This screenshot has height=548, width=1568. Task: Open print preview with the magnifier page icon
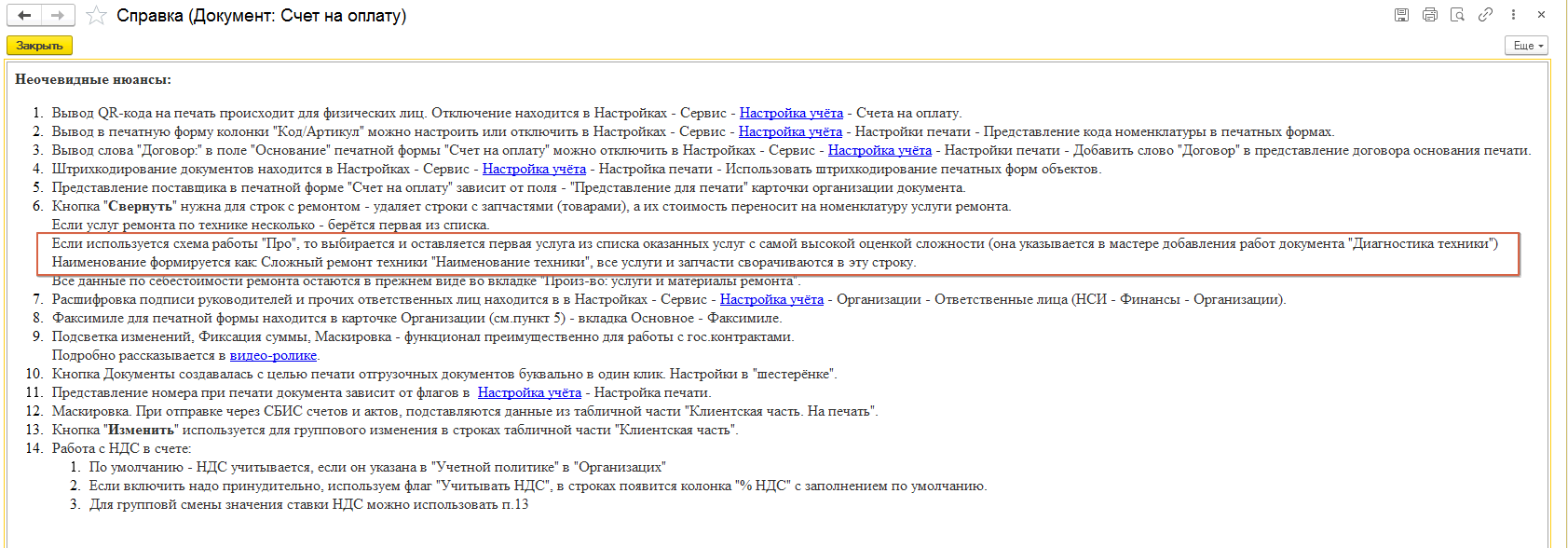1458,15
